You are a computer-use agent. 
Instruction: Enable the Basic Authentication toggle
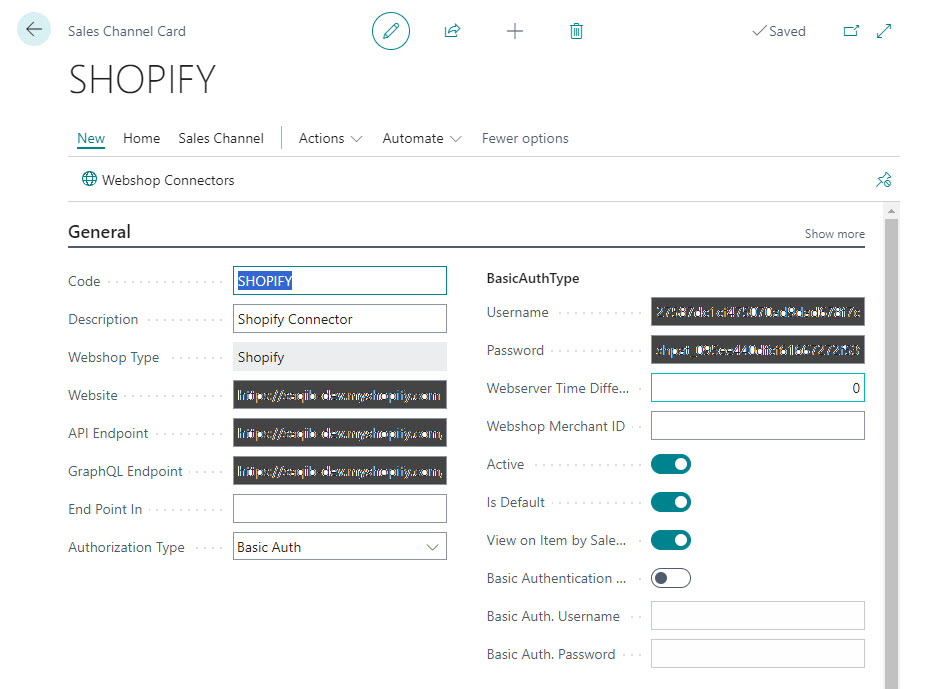670,578
